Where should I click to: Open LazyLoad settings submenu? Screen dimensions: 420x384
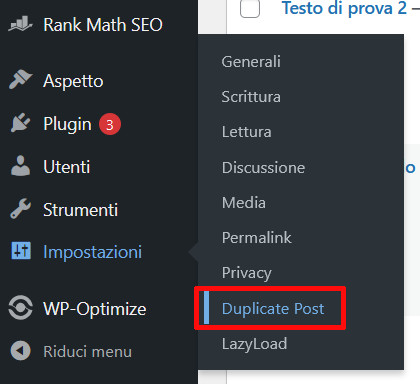254,344
